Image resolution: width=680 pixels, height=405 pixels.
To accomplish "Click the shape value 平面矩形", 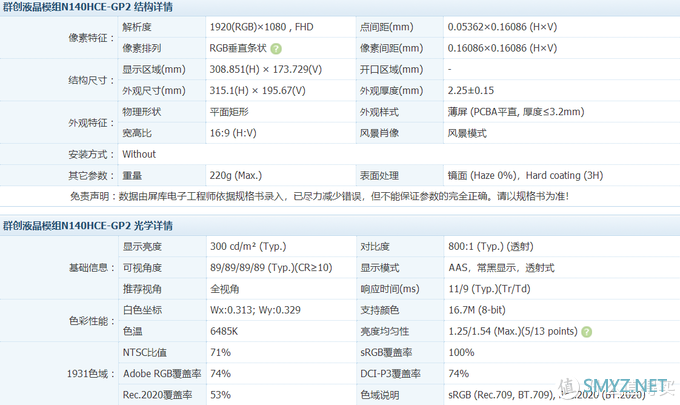I will pos(229,112).
